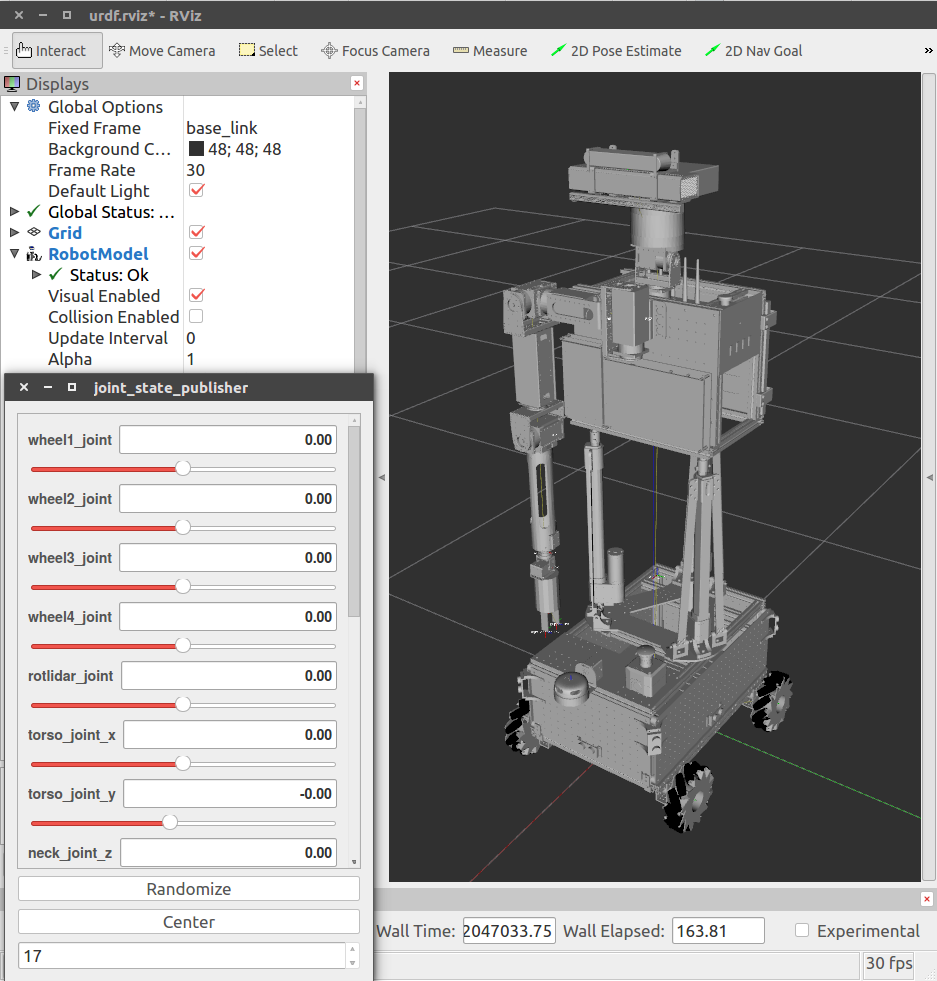Activate the 2D Nav Goal tool

click(x=753, y=50)
